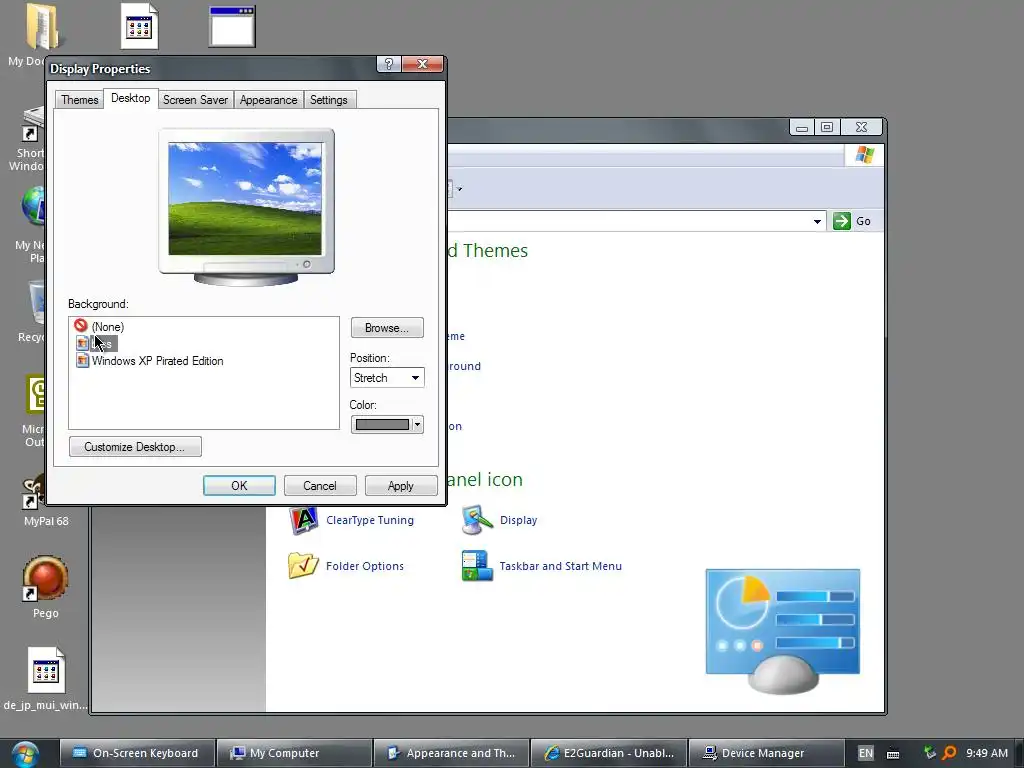
Task: Confirm with the OK button
Action: (x=239, y=486)
